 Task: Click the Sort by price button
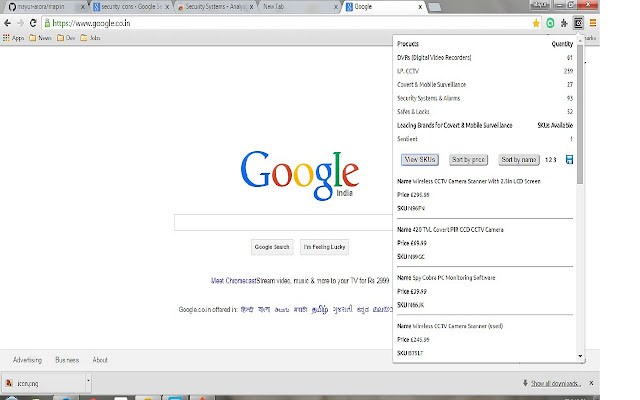point(468,160)
